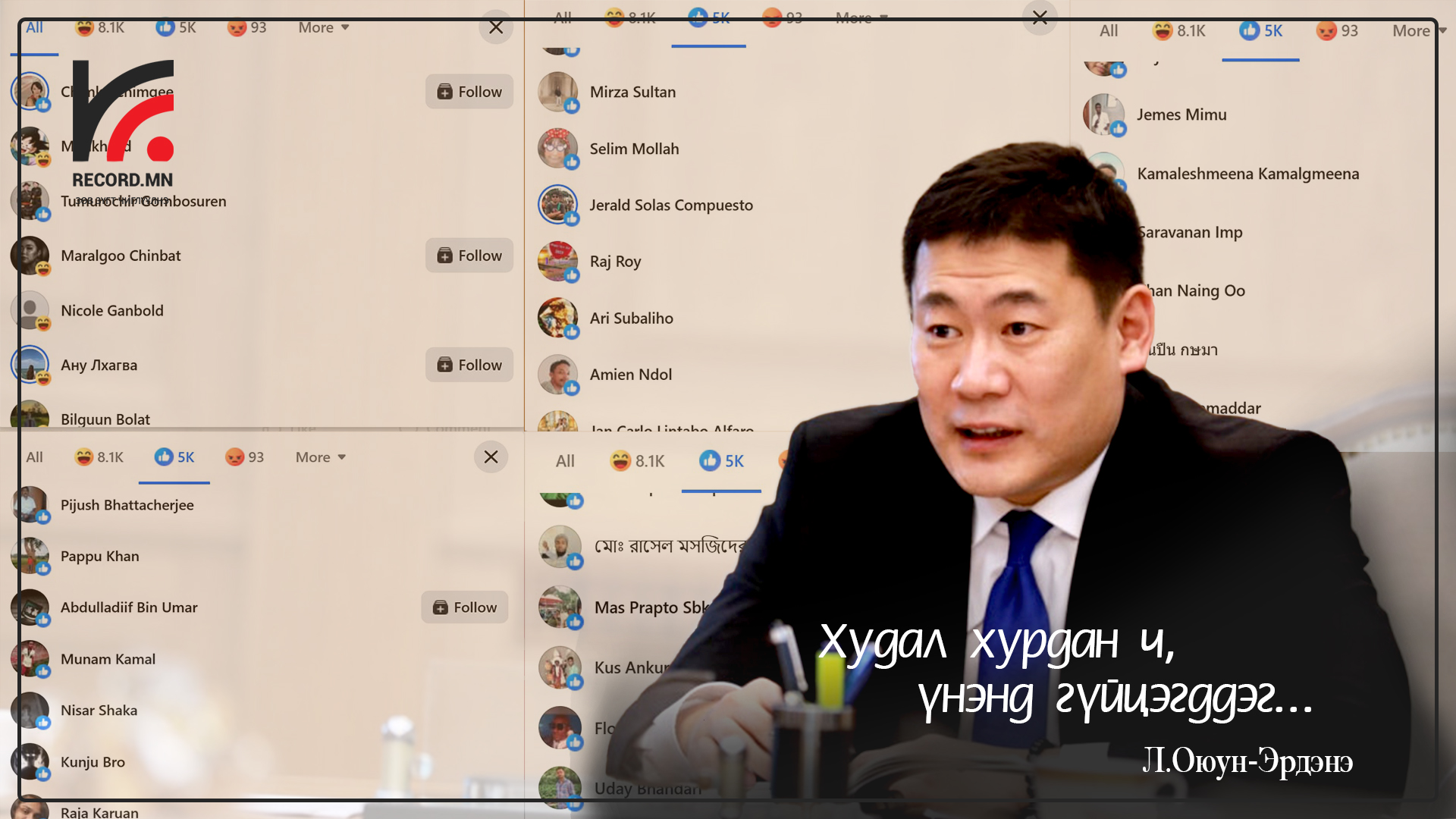
Task: Open the Kunju Bro name link
Action: pyautogui.click(x=93, y=762)
